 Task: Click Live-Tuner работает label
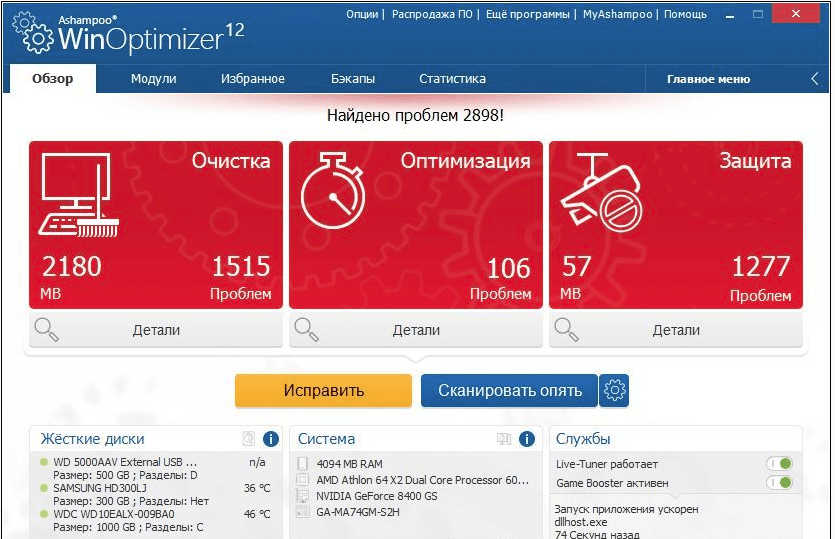(607, 464)
